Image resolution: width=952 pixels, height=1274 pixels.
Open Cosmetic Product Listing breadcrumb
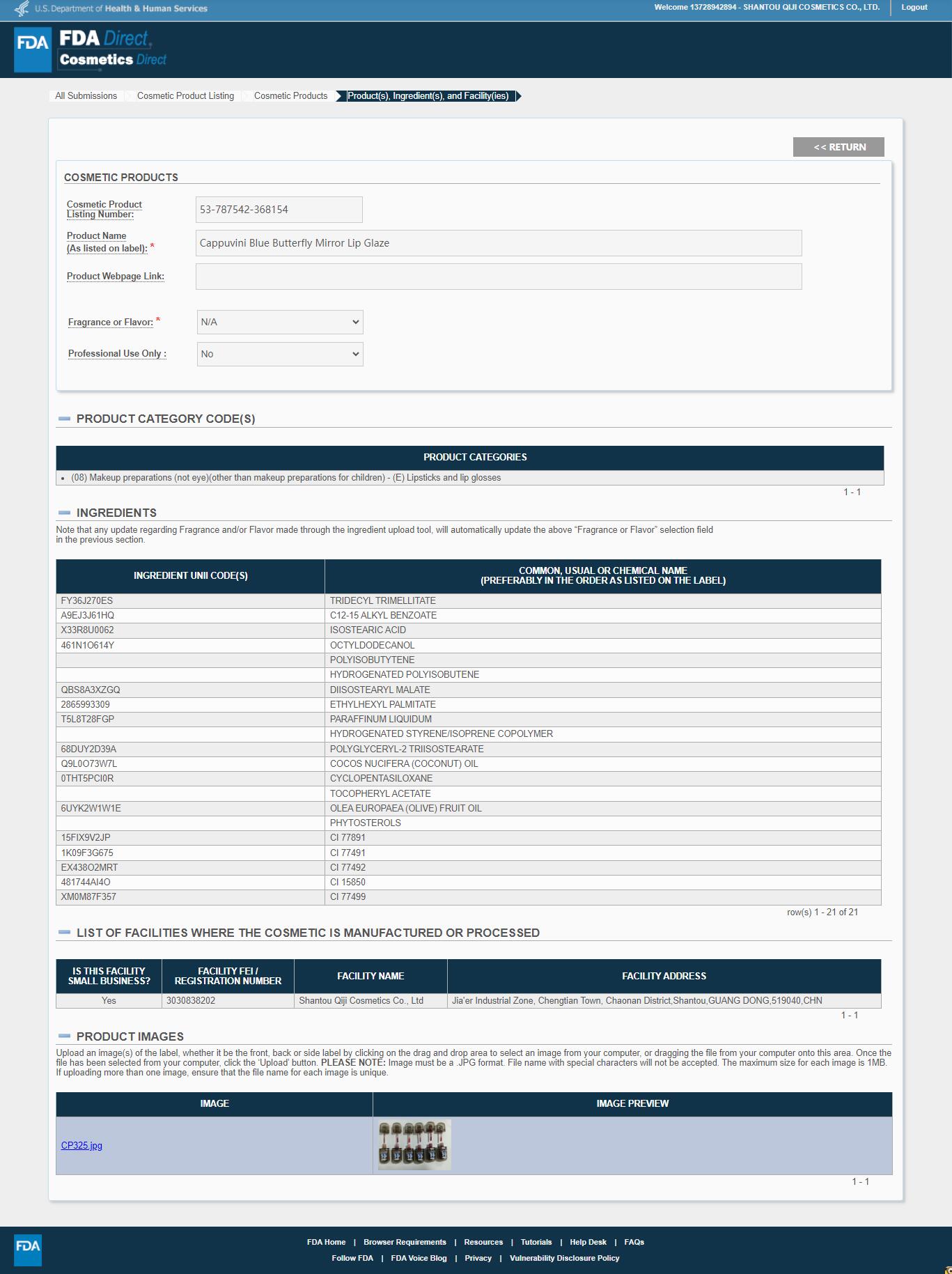tap(185, 96)
